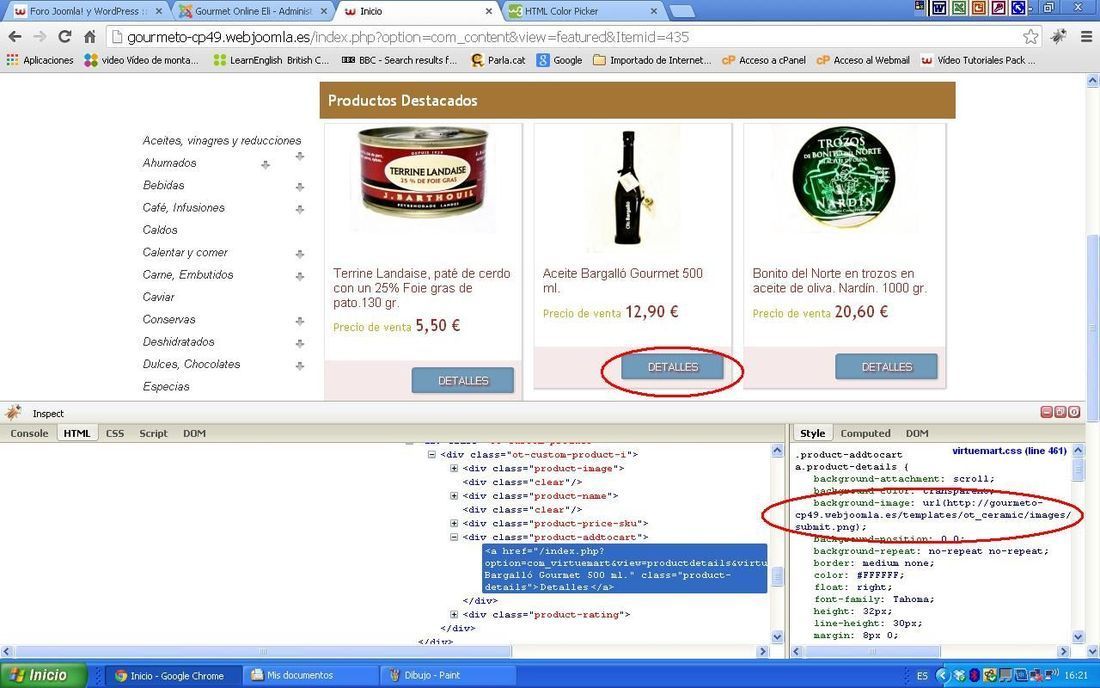Close the Inicio browser tab
Viewport: 1100px width, 688px height.
click(489, 11)
